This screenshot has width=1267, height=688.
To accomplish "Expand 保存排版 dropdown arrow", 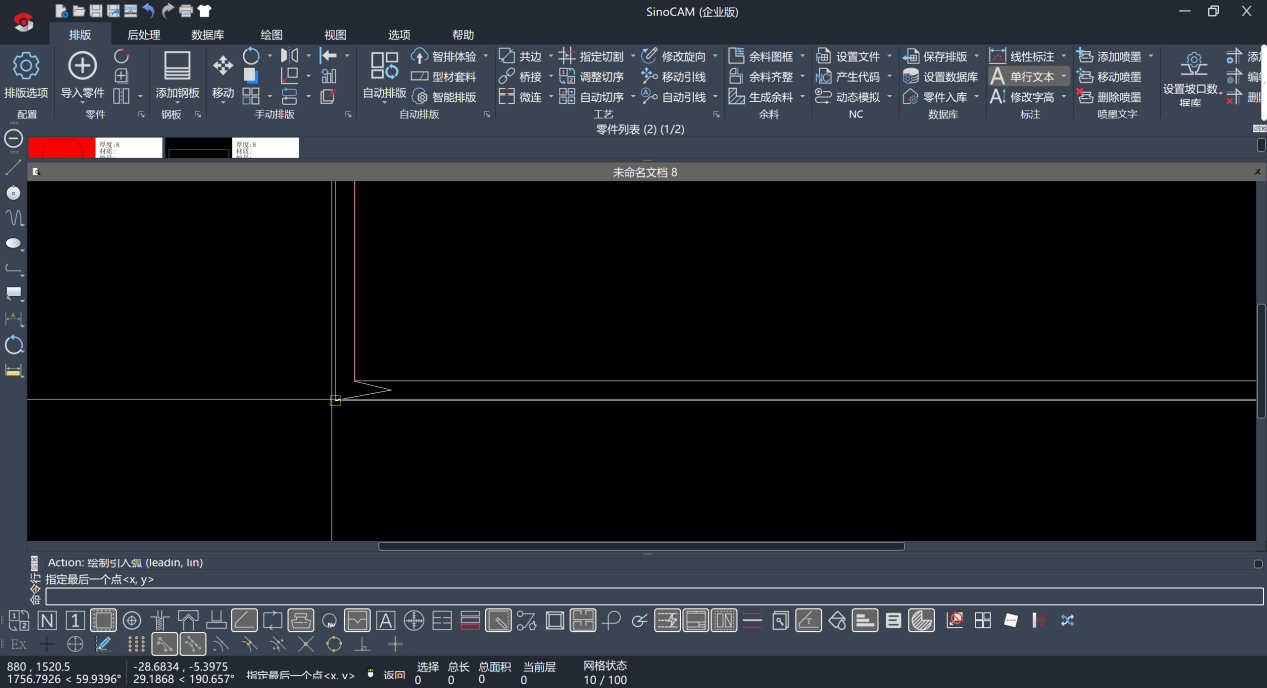I will [x=976, y=57].
